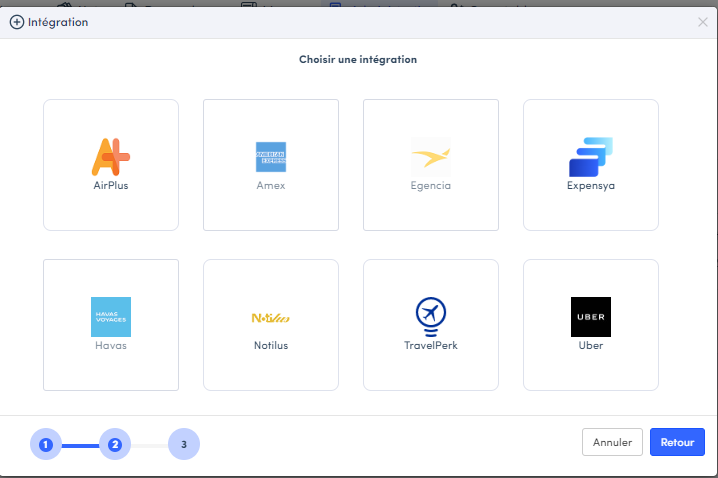
Task: Click the plus icon beside Intégration title
Action: [17, 22]
